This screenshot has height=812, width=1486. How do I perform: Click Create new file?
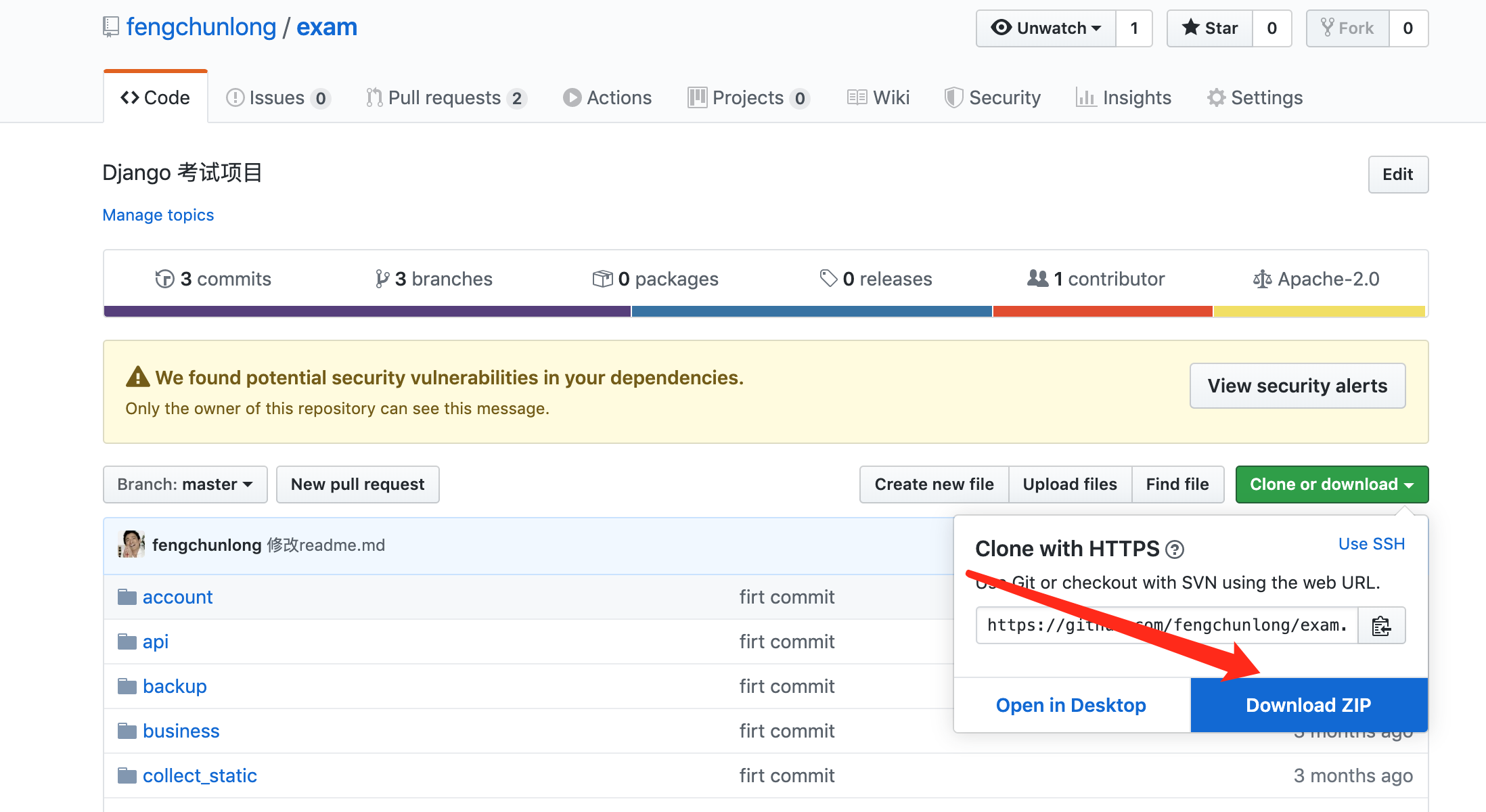934,484
